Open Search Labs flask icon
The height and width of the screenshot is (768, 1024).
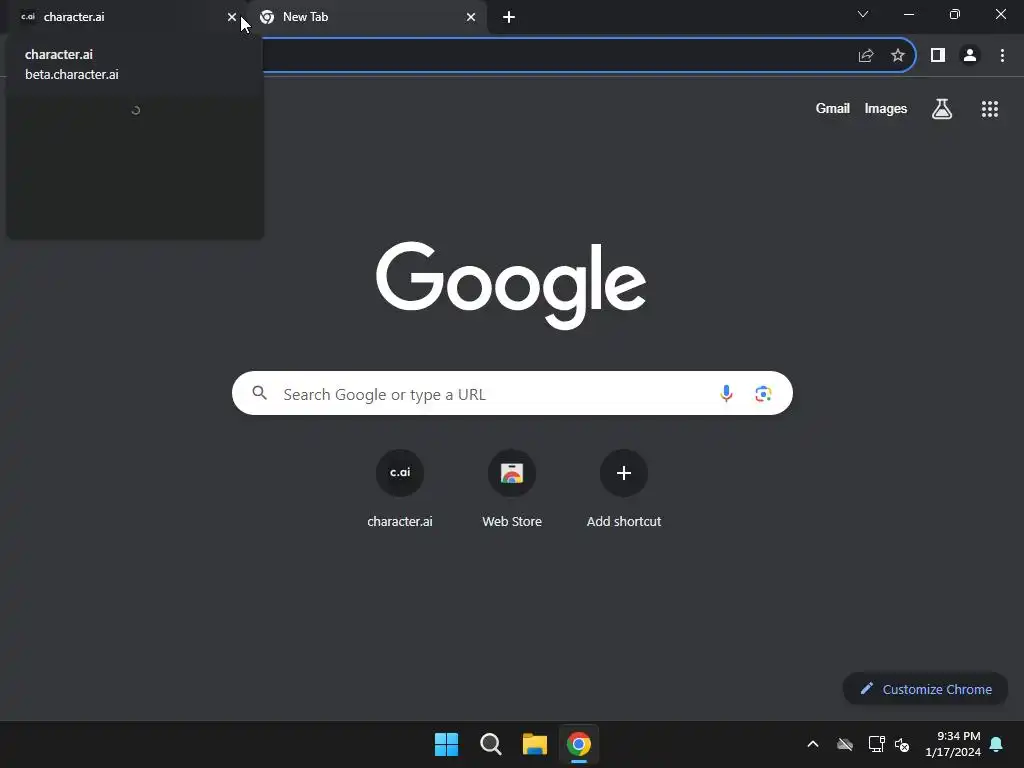tap(942, 108)
